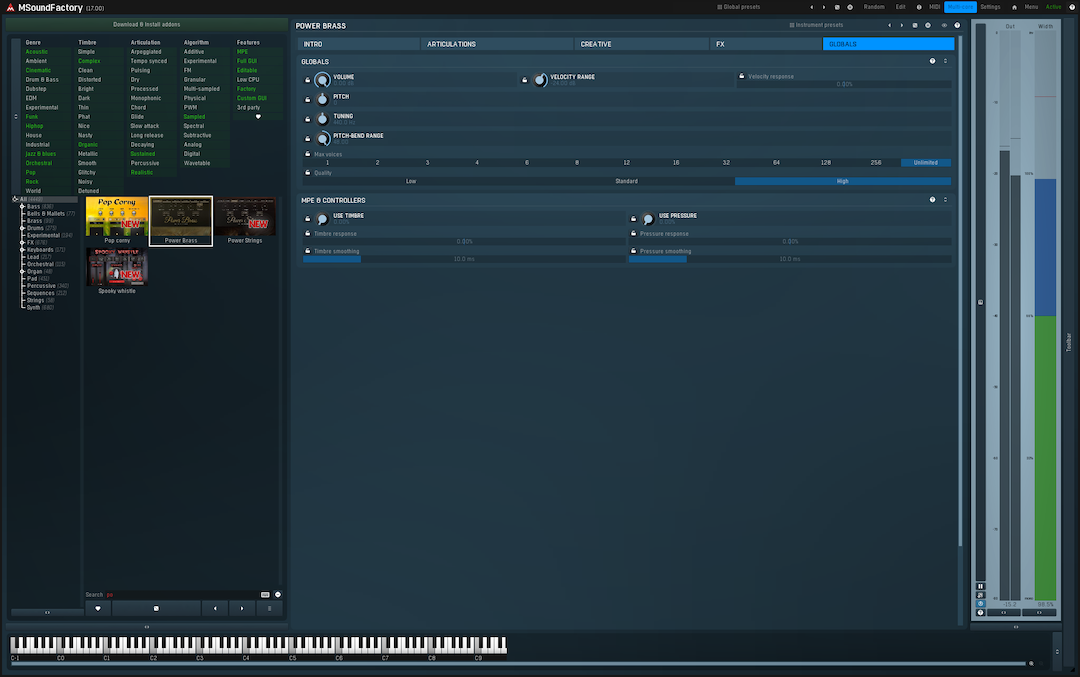The width and height of the screenshot is (1080, 677).
Task: Open the Global presets dropdown
Action: point(739,7)
